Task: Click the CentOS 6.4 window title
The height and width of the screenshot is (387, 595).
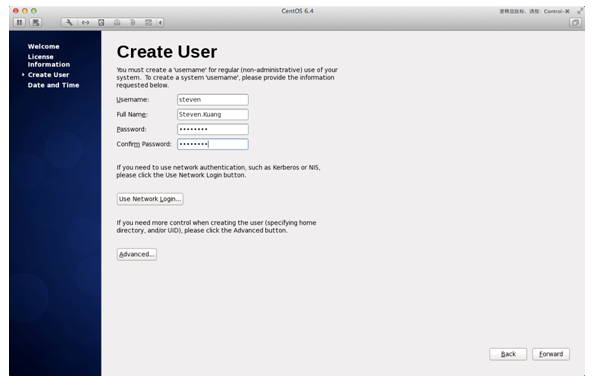Action: [298, 11]
